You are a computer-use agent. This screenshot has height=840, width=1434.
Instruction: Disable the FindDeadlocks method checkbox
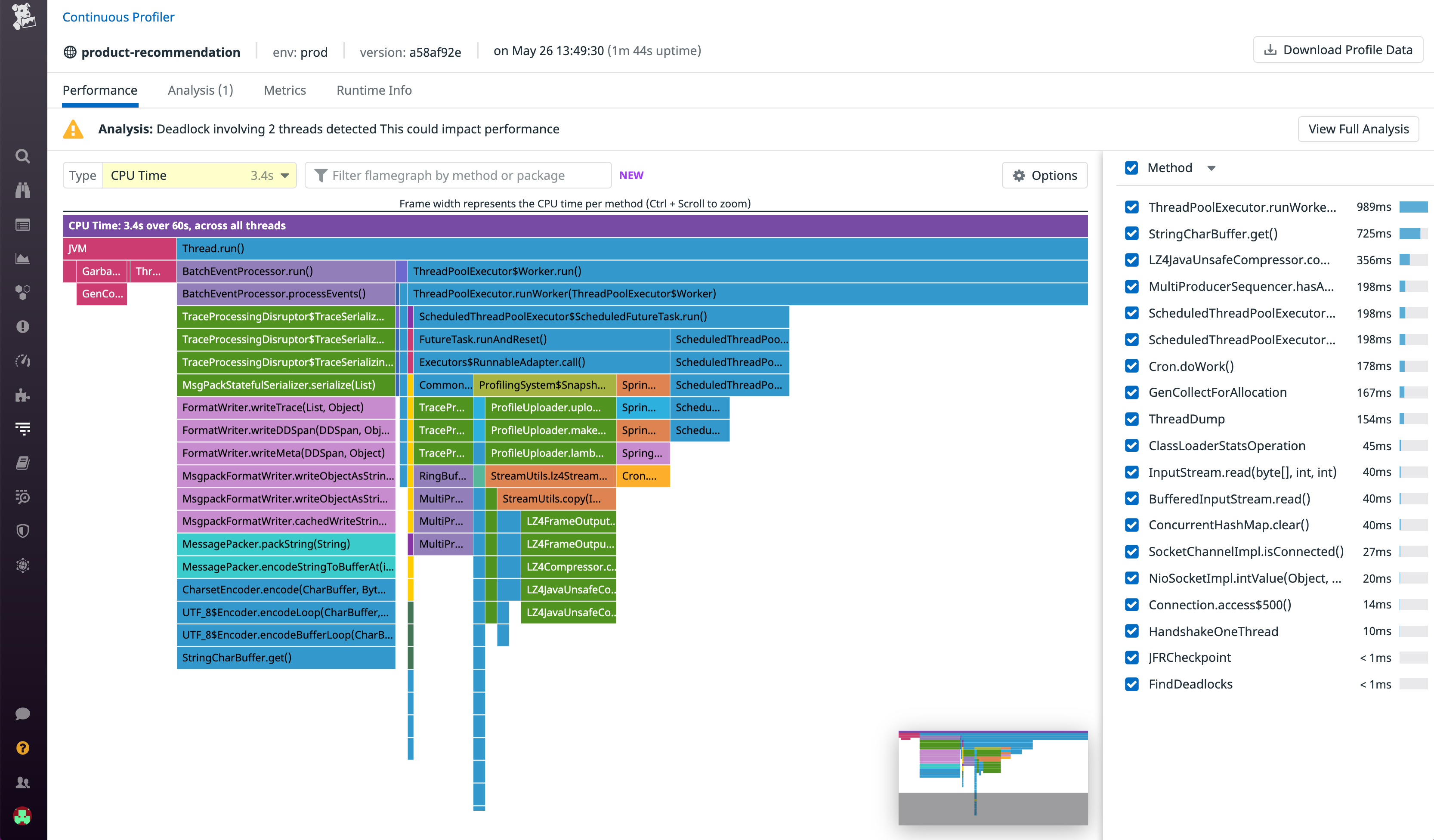point(1131,684)
